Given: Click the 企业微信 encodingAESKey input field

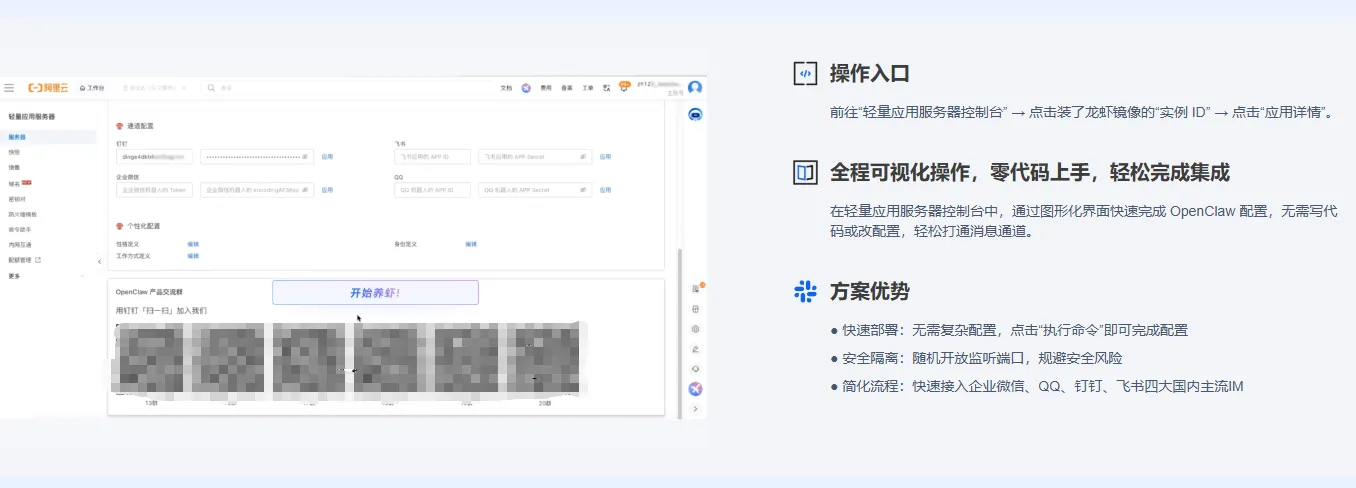Looking at the screenshot, I should [257, 190].
